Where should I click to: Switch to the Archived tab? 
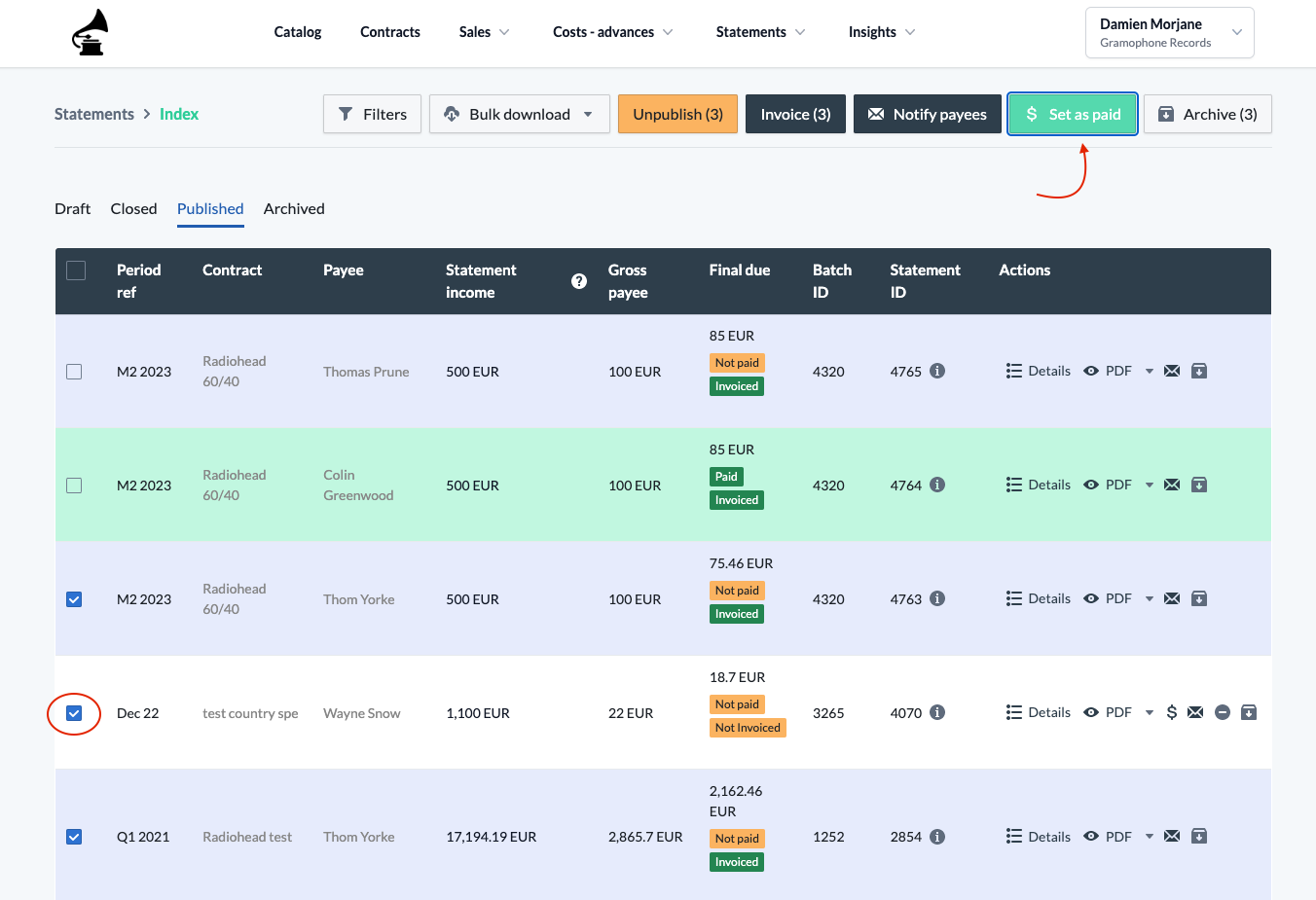(x=294, y=208)
